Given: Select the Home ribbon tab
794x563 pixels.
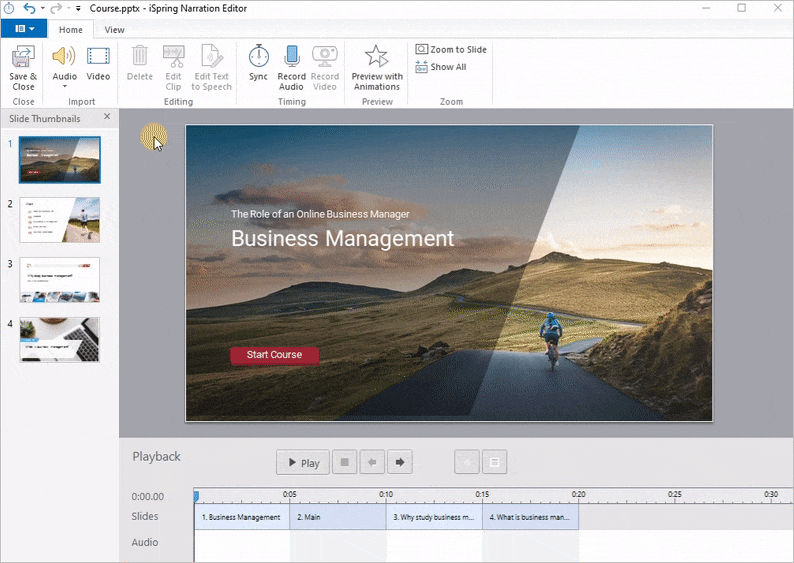Looking at the screenshot, I should [70, 30].
